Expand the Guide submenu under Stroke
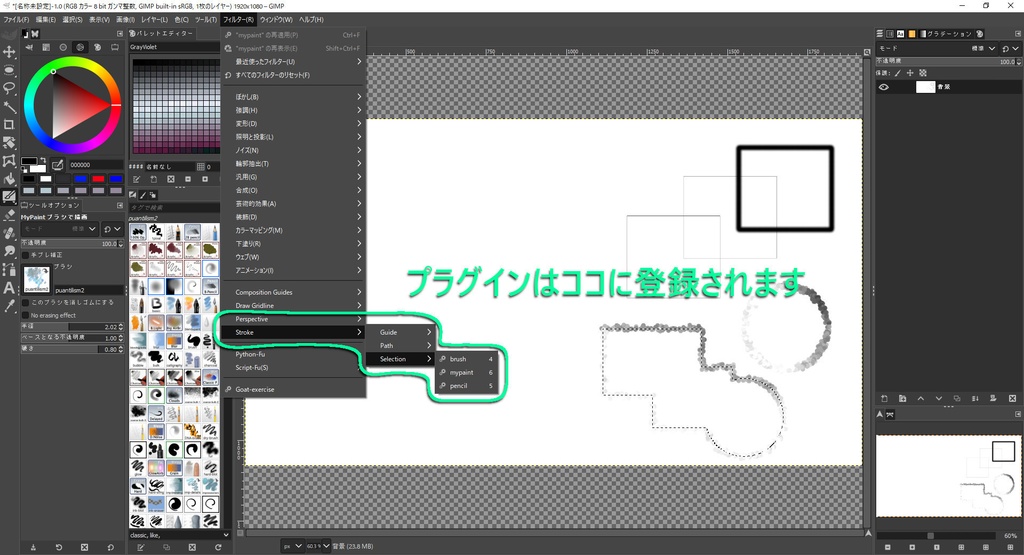The width and height of the screenshot is (1024, 555). [x=399, y=332]
